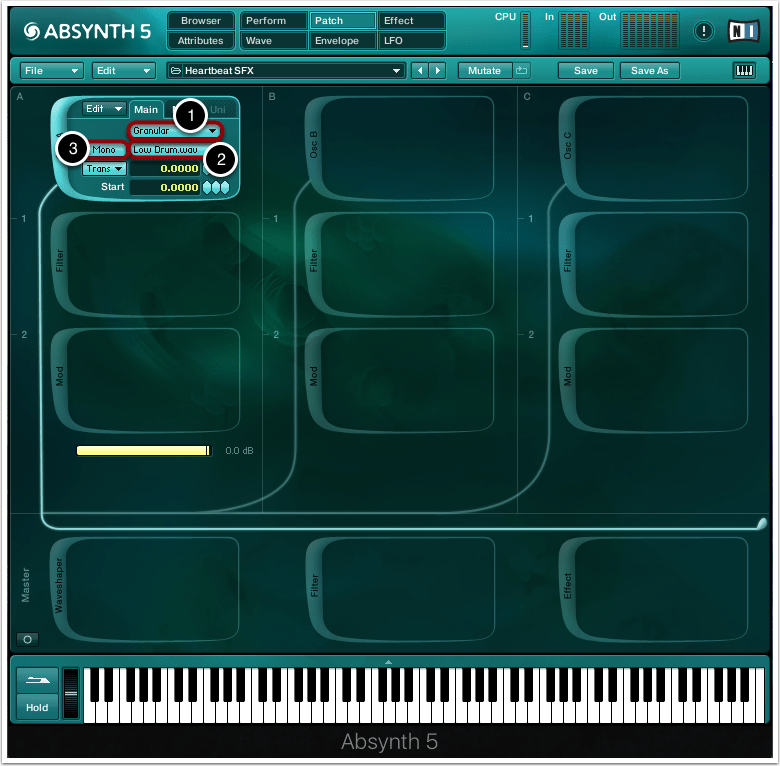This screenshot has height=766, width=780.
Task: Click the mutate retry icon beside Mutate
Action: click(x=521, y=71)
